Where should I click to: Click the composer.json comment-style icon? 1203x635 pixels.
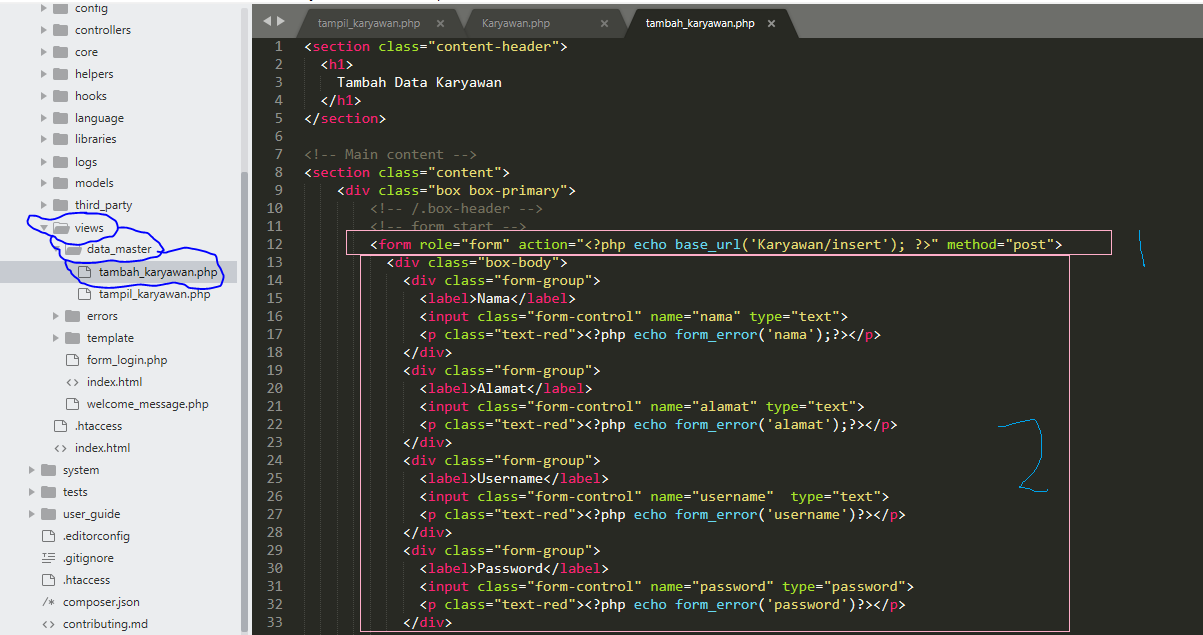[x=49, y=602]
